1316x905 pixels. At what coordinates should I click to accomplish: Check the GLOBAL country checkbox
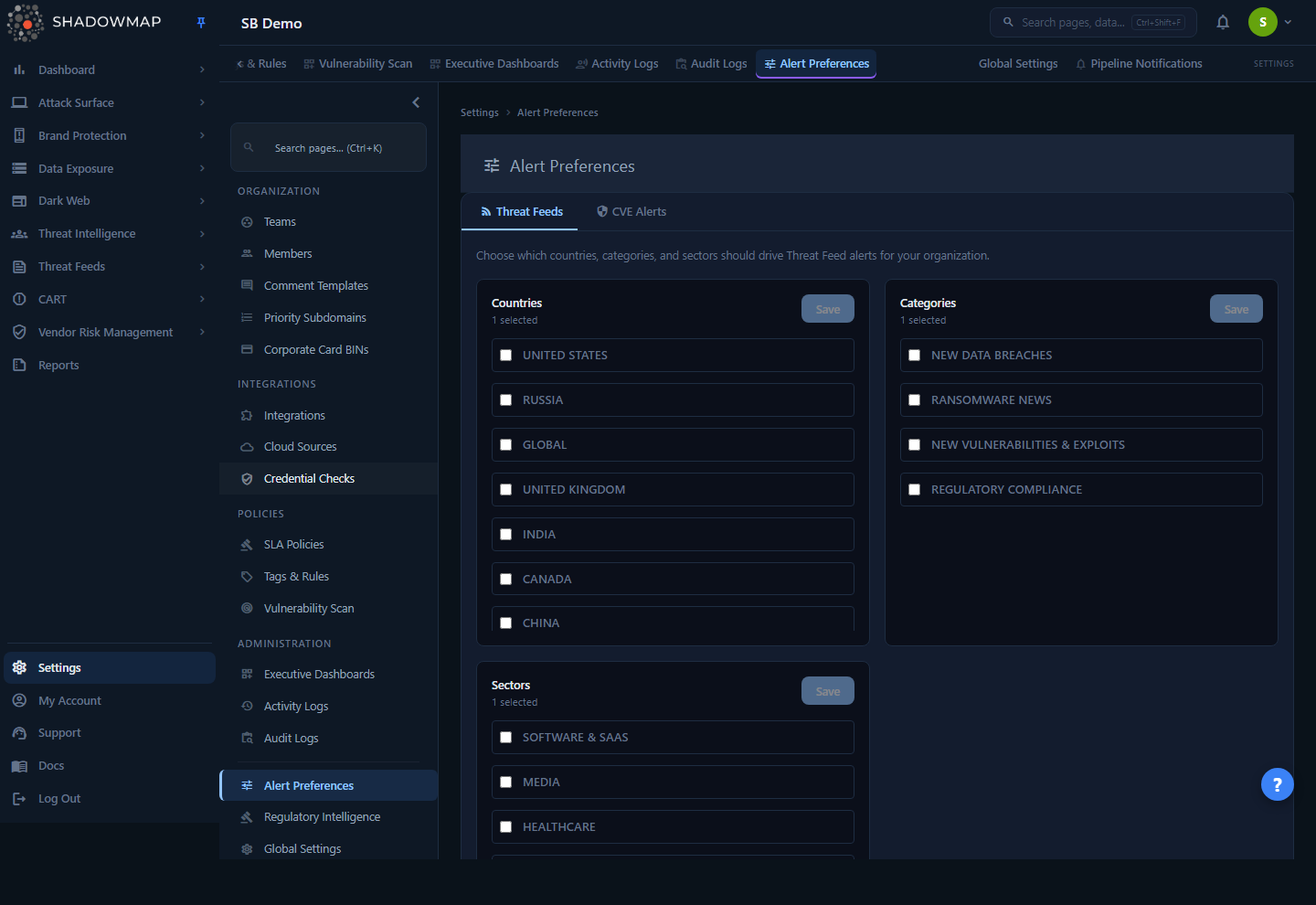pos(505,445)
